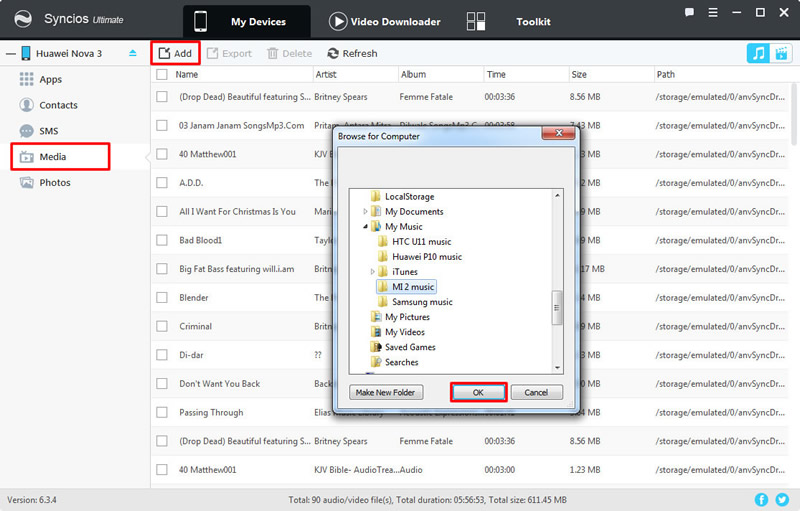Sort by the Artist column header
The width and height of the screenshot is (800, 511).
coord(326,74)
